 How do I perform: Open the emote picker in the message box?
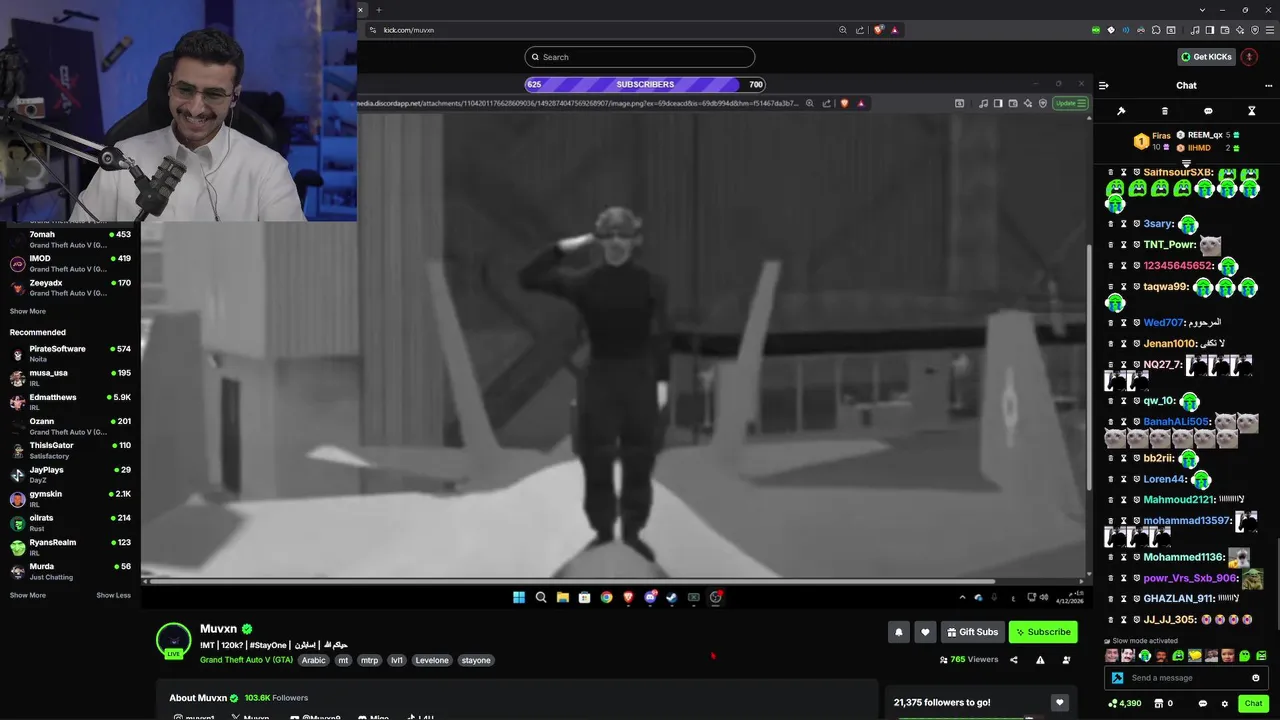pos(1256,678)
